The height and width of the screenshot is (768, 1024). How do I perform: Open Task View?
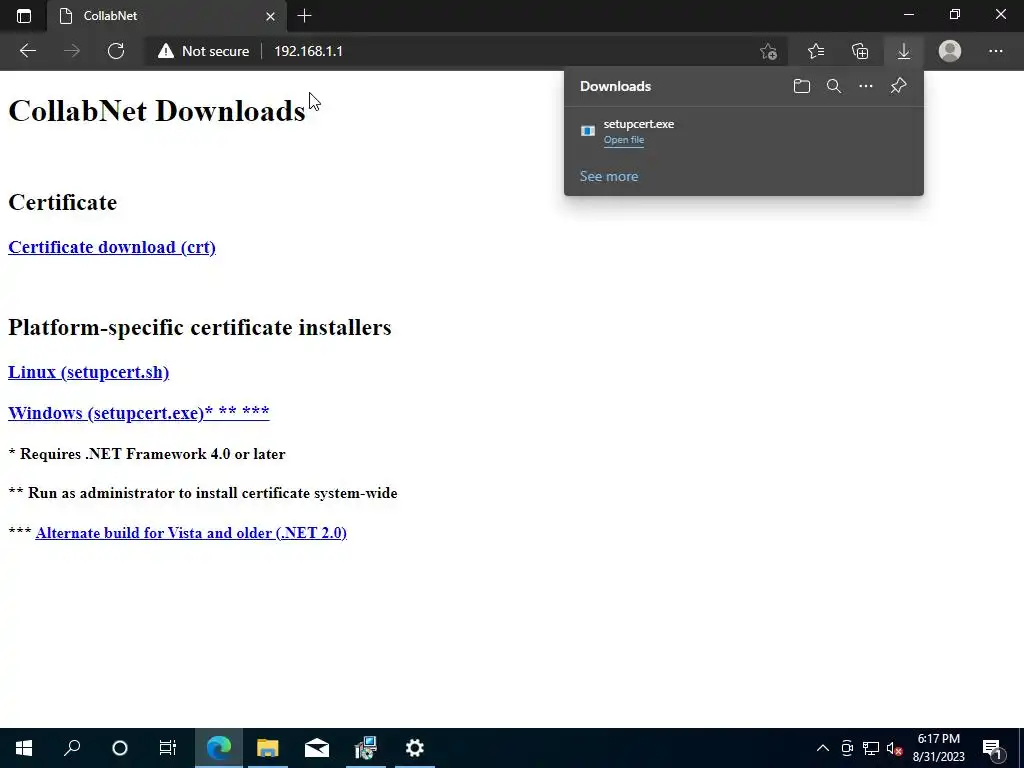168,748
